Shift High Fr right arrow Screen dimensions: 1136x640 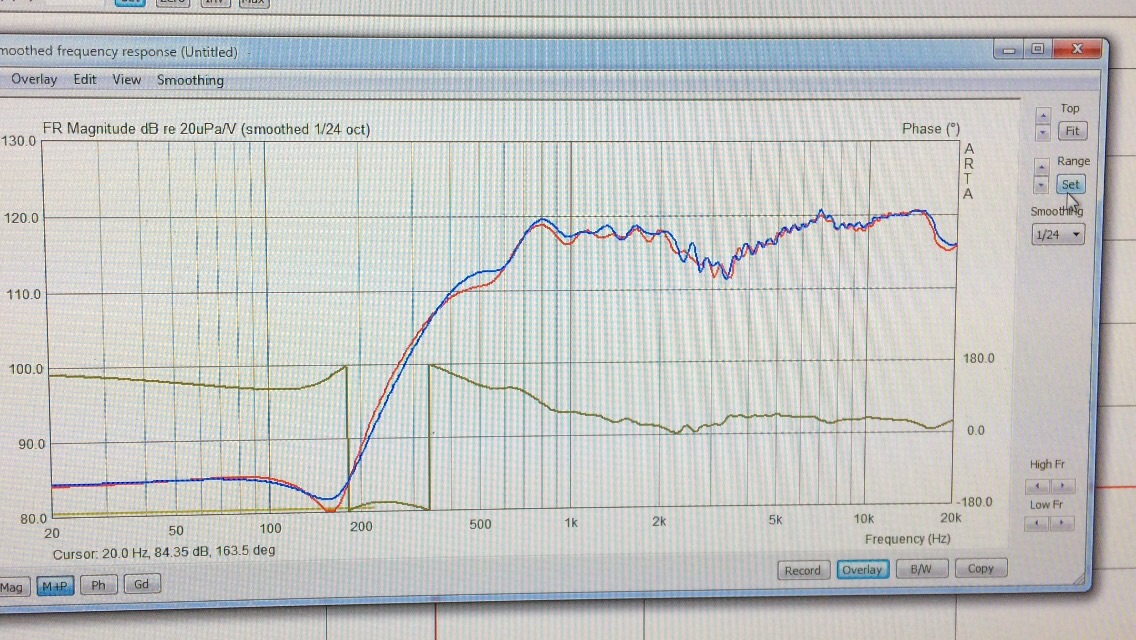[x=1062, y=486]
